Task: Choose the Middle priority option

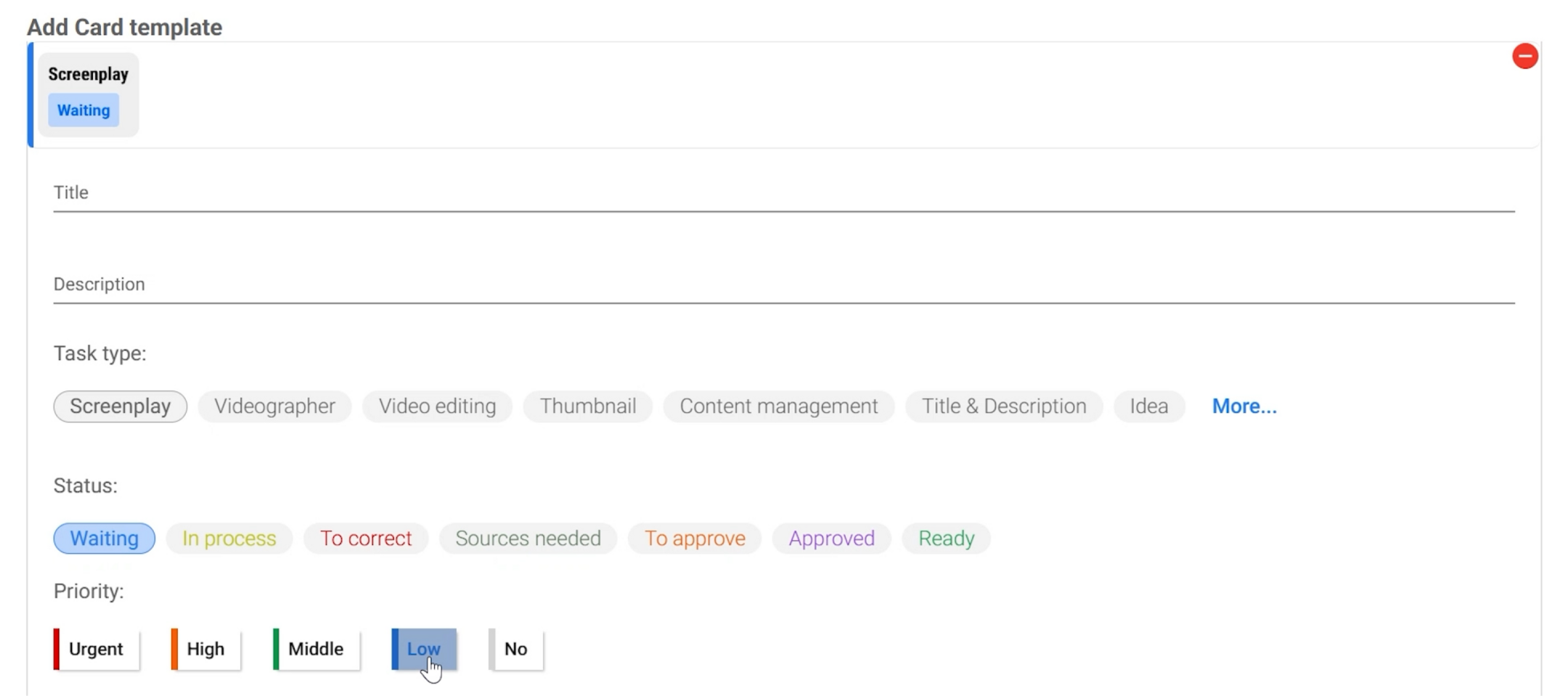Action: point(316,649)
